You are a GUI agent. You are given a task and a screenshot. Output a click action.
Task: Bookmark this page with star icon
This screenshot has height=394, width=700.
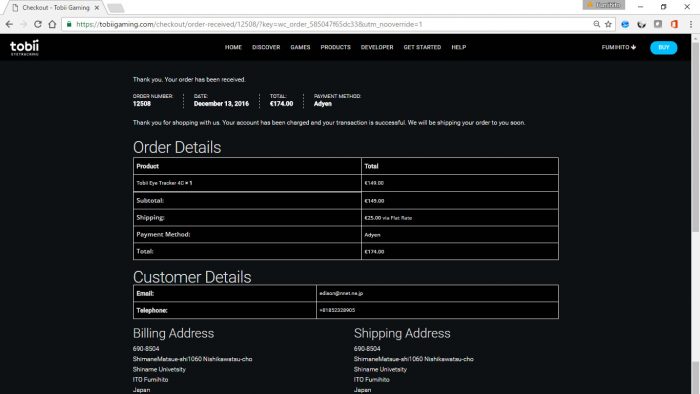click(x=608, y=24)
